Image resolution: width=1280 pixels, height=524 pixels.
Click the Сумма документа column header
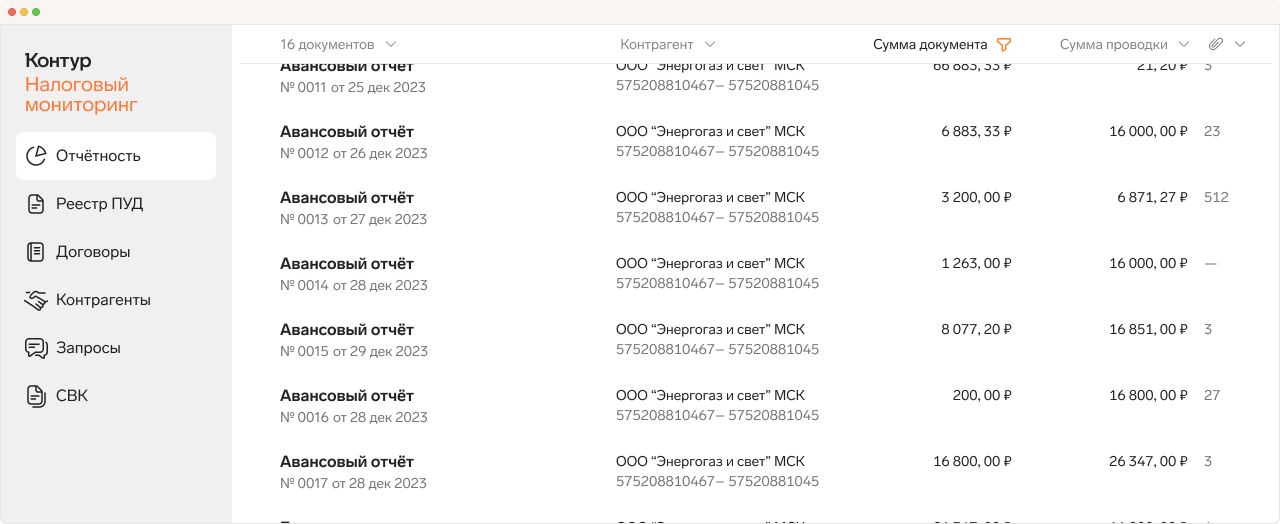point(930,44)
